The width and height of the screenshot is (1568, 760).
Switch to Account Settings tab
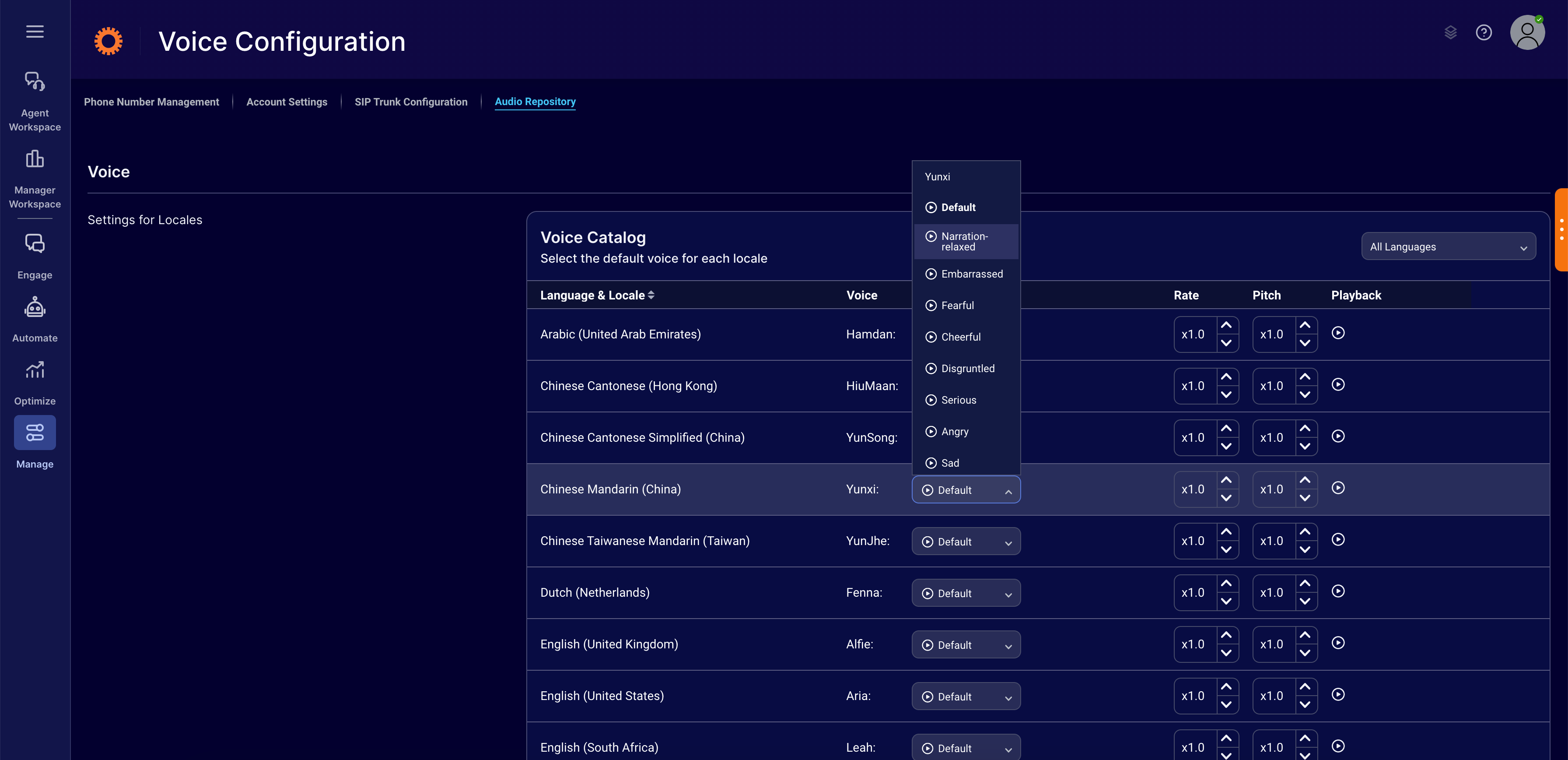click(287, 102)
